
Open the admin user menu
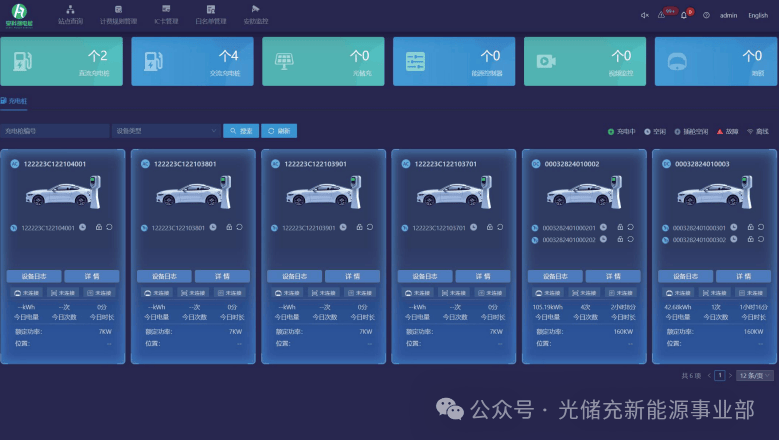click(x=728, y=15)
